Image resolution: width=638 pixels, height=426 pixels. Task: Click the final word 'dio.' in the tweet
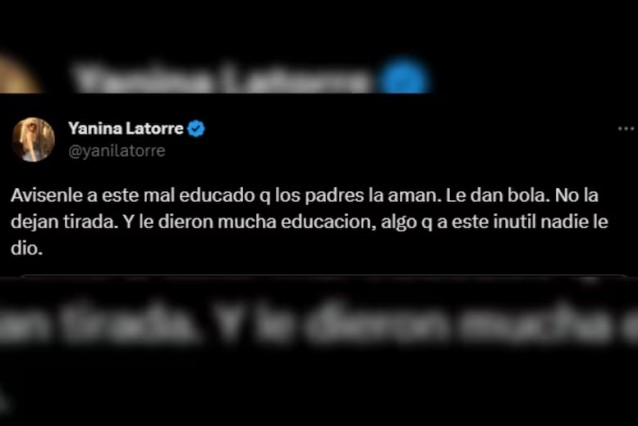click(27, 248)
